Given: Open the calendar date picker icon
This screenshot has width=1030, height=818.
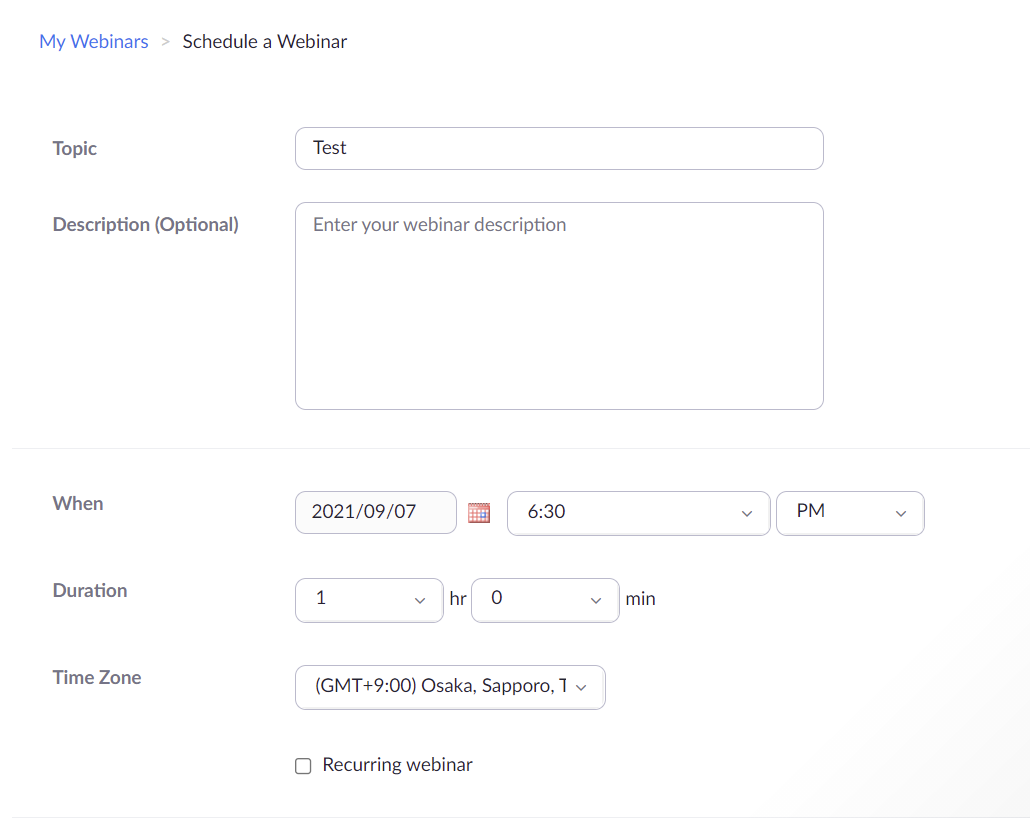Looking at the screenshot, I should pos(479,512).
